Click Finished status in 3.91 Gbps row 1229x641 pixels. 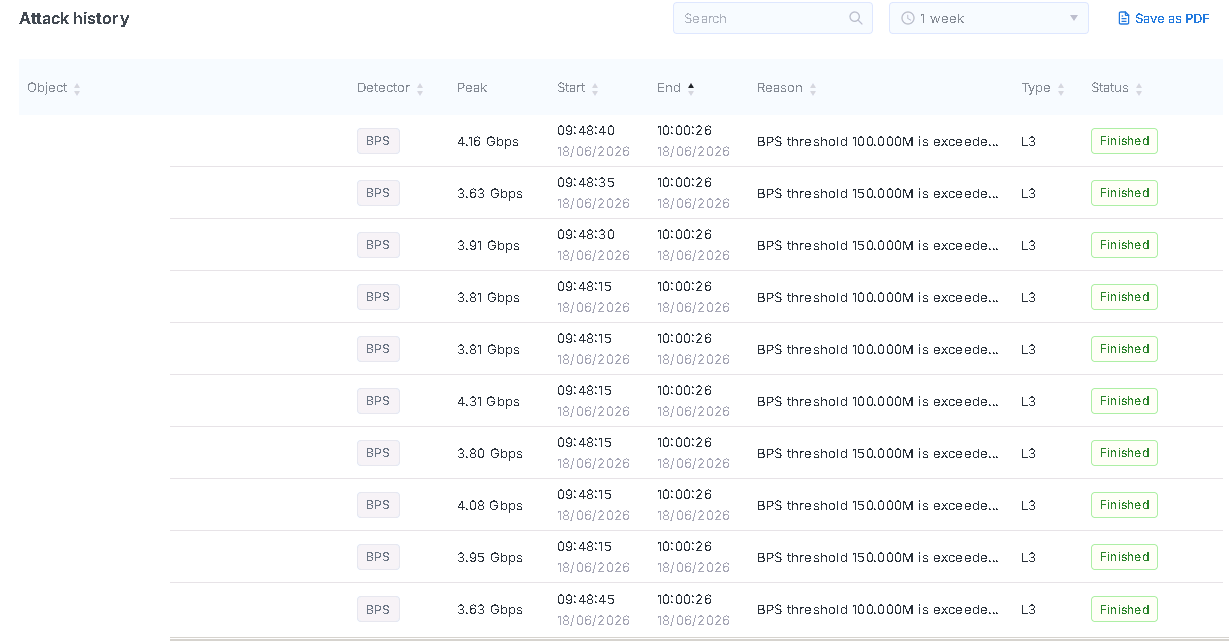pos(1124,245)
